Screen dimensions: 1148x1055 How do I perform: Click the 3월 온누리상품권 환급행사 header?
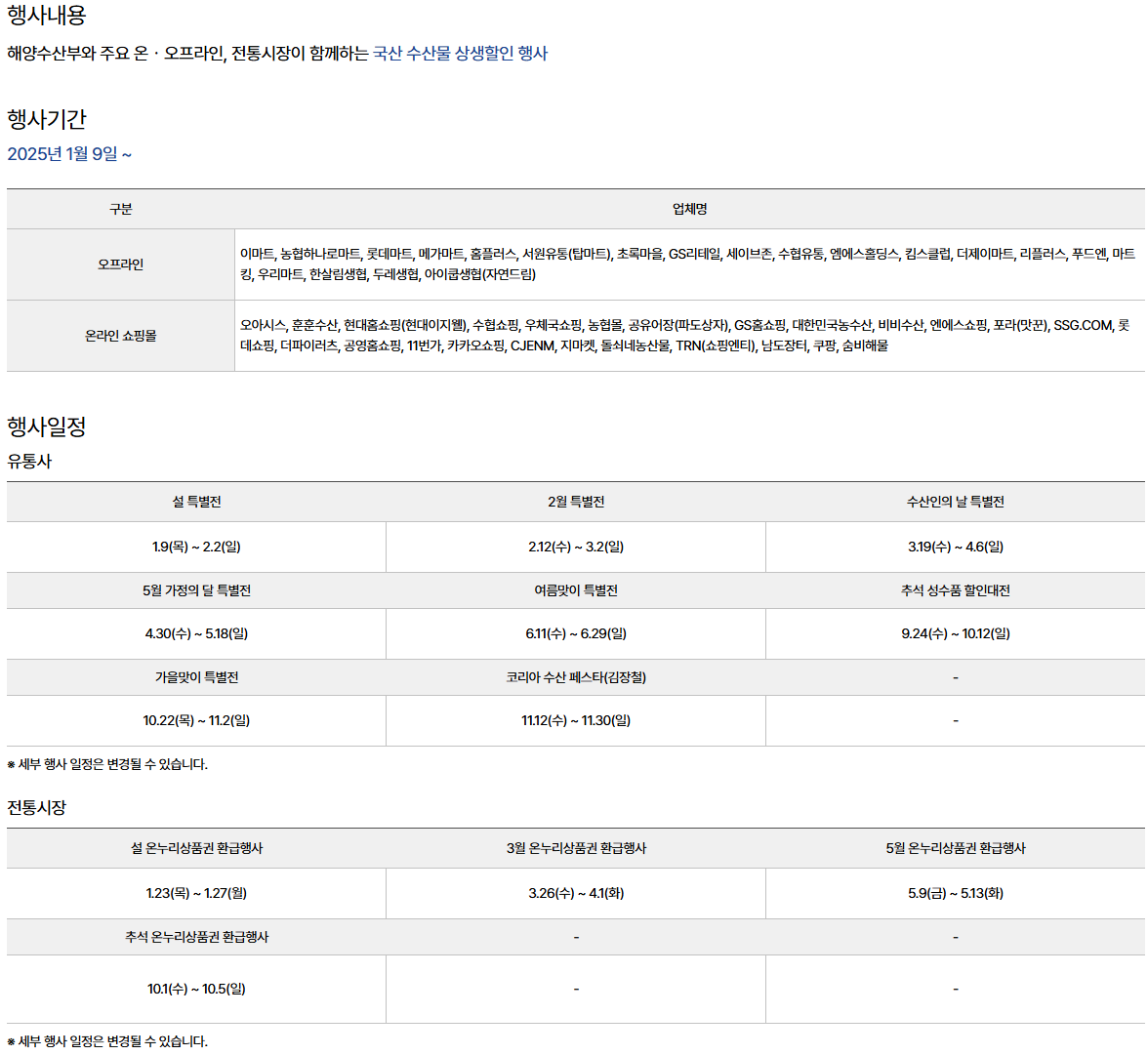[x=576, y=848]
